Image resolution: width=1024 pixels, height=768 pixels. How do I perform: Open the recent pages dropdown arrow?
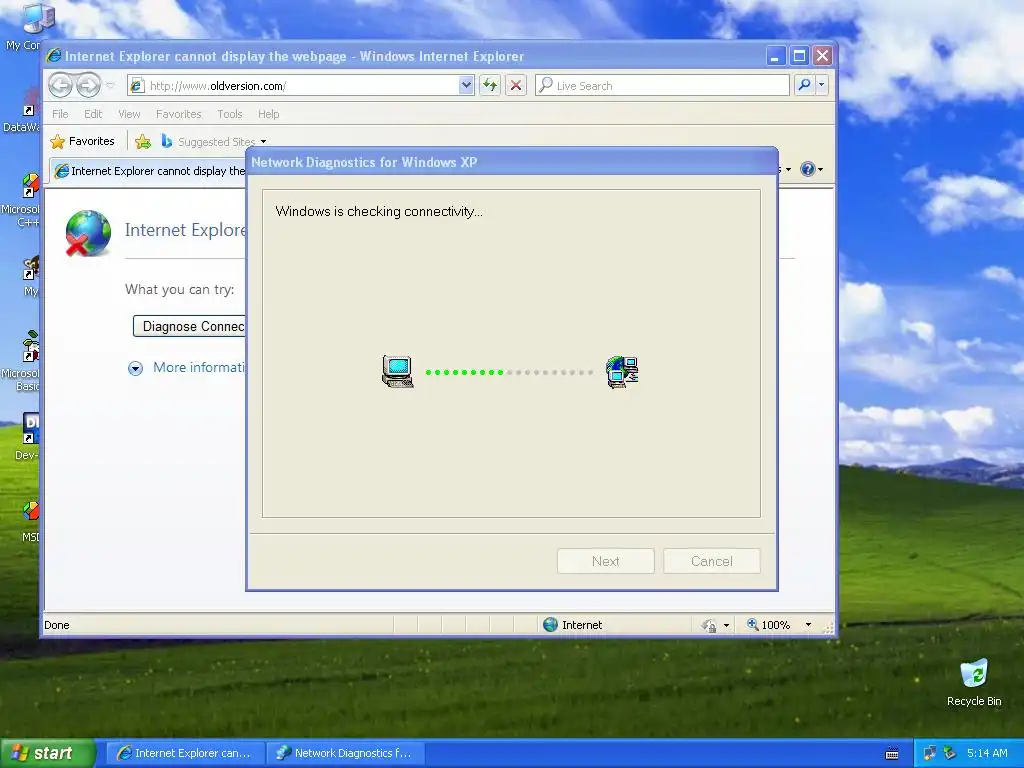tap(110, 86)
